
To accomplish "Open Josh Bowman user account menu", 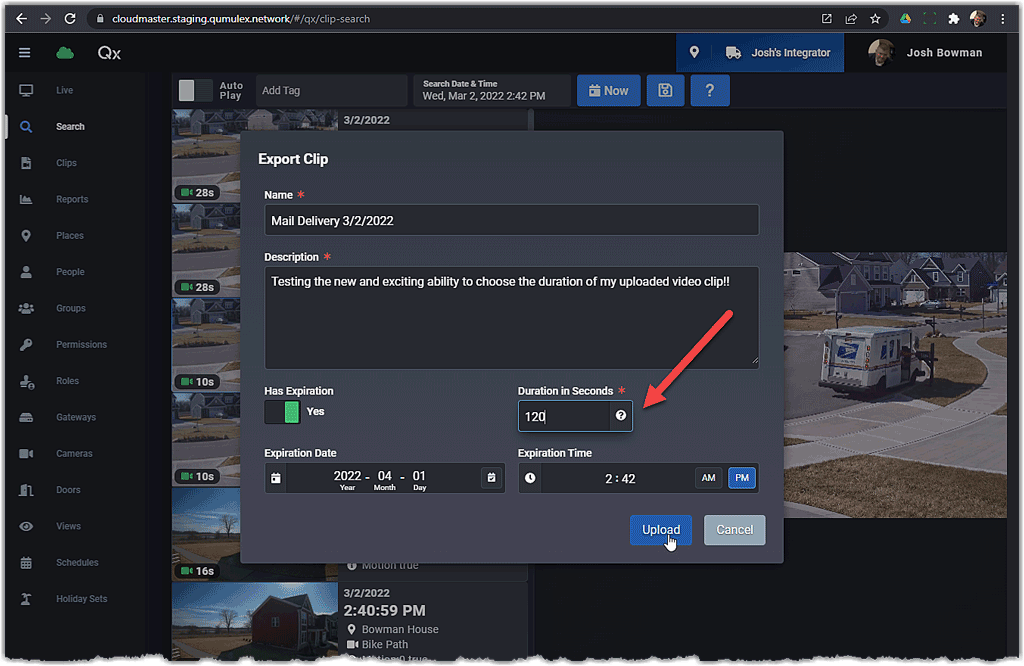I will (x=927, y=53).
